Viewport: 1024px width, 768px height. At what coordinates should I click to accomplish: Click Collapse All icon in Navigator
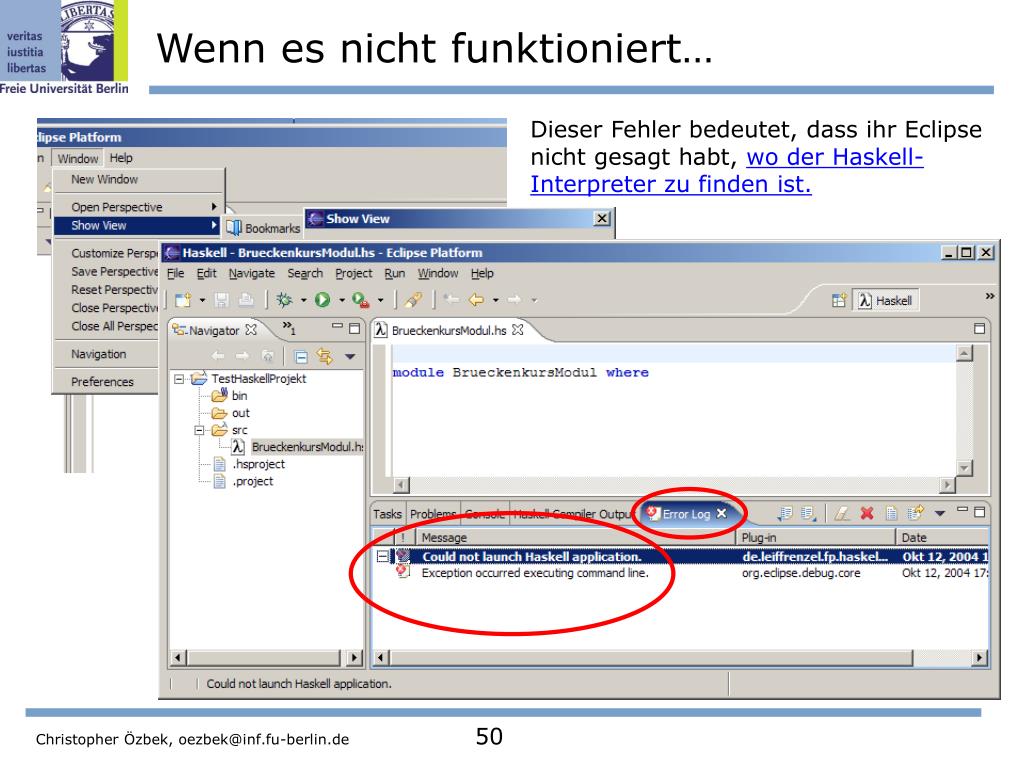click(301, 357)
